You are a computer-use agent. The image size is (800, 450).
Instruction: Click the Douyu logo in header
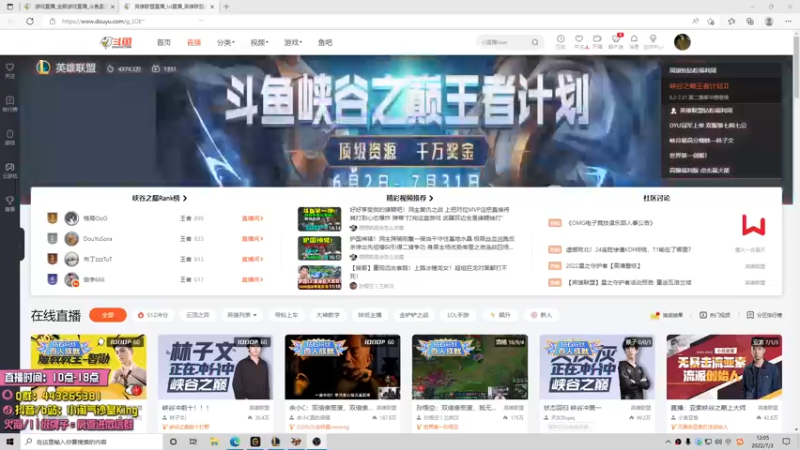[116, 42]
